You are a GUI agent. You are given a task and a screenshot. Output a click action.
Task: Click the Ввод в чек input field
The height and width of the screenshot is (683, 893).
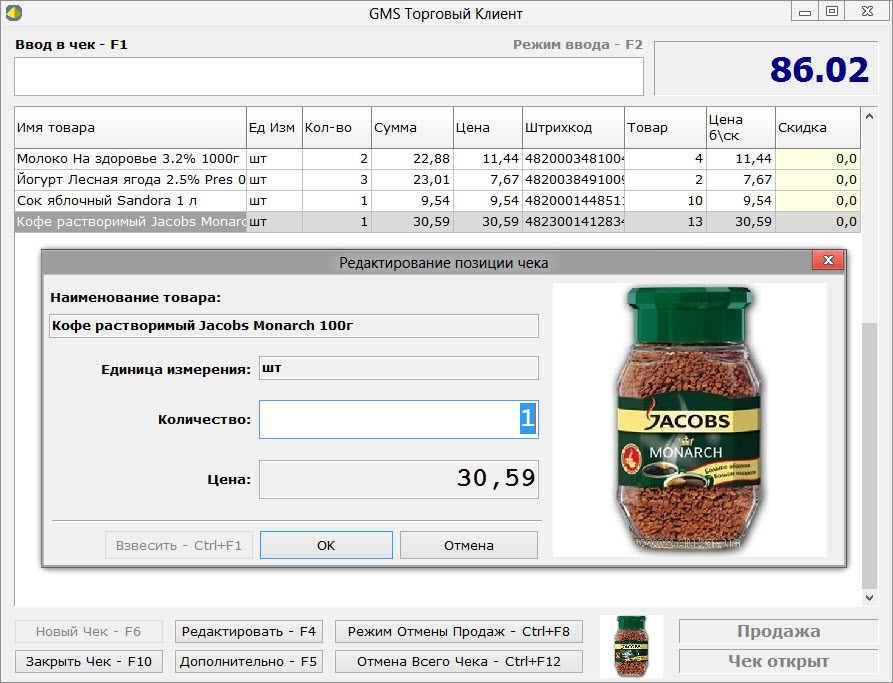click(329, 76)
